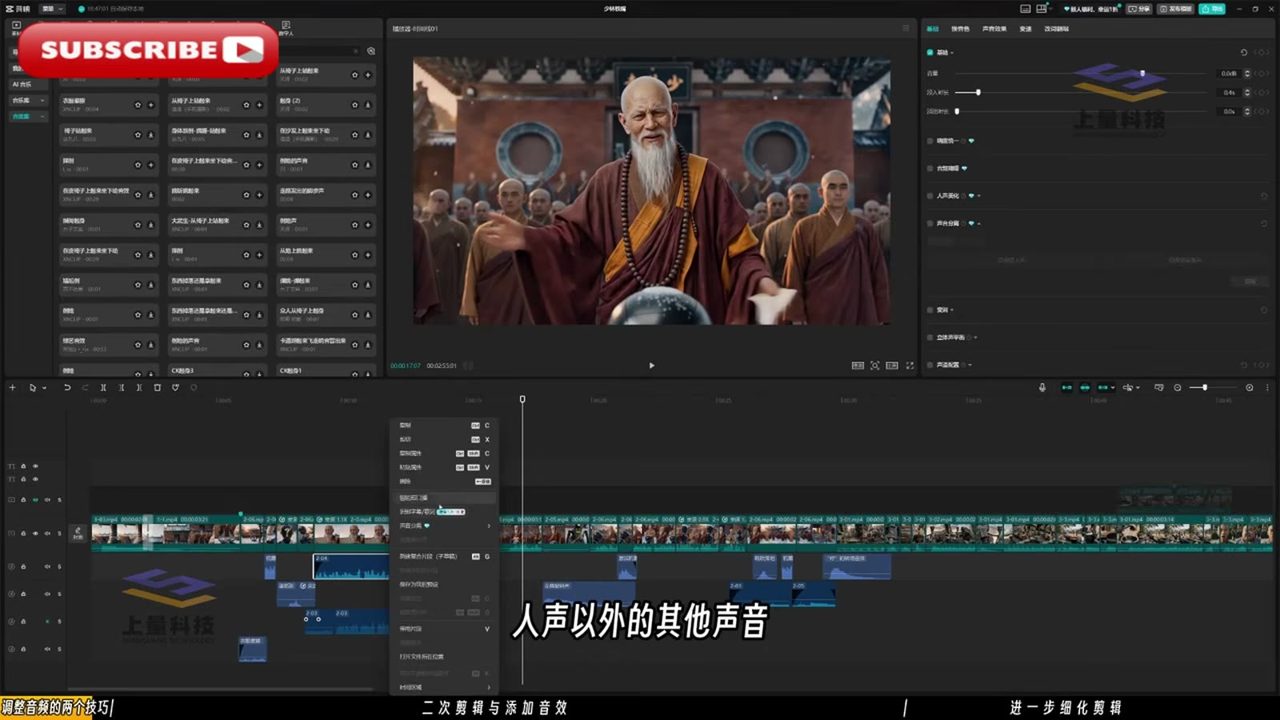Open the 时间区域 submenu in the context menu

click(444, 687)
